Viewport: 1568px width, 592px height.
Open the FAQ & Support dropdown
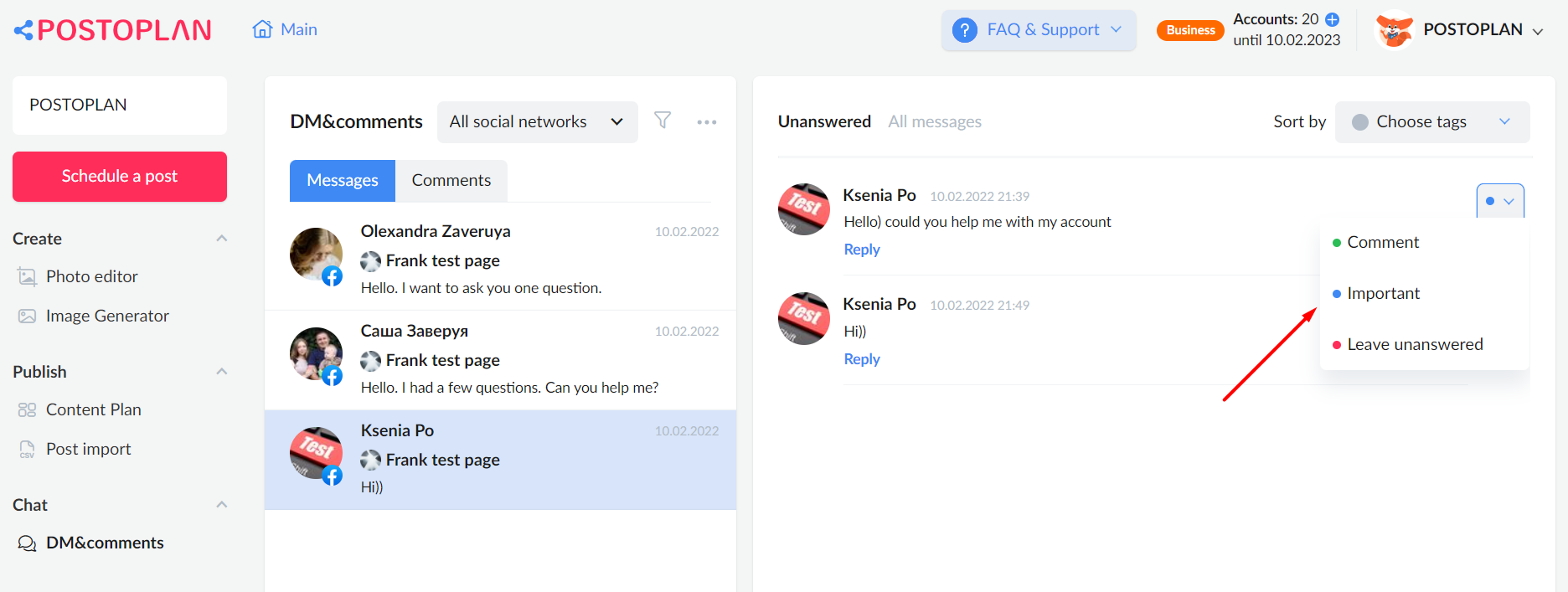(1039, 30)
